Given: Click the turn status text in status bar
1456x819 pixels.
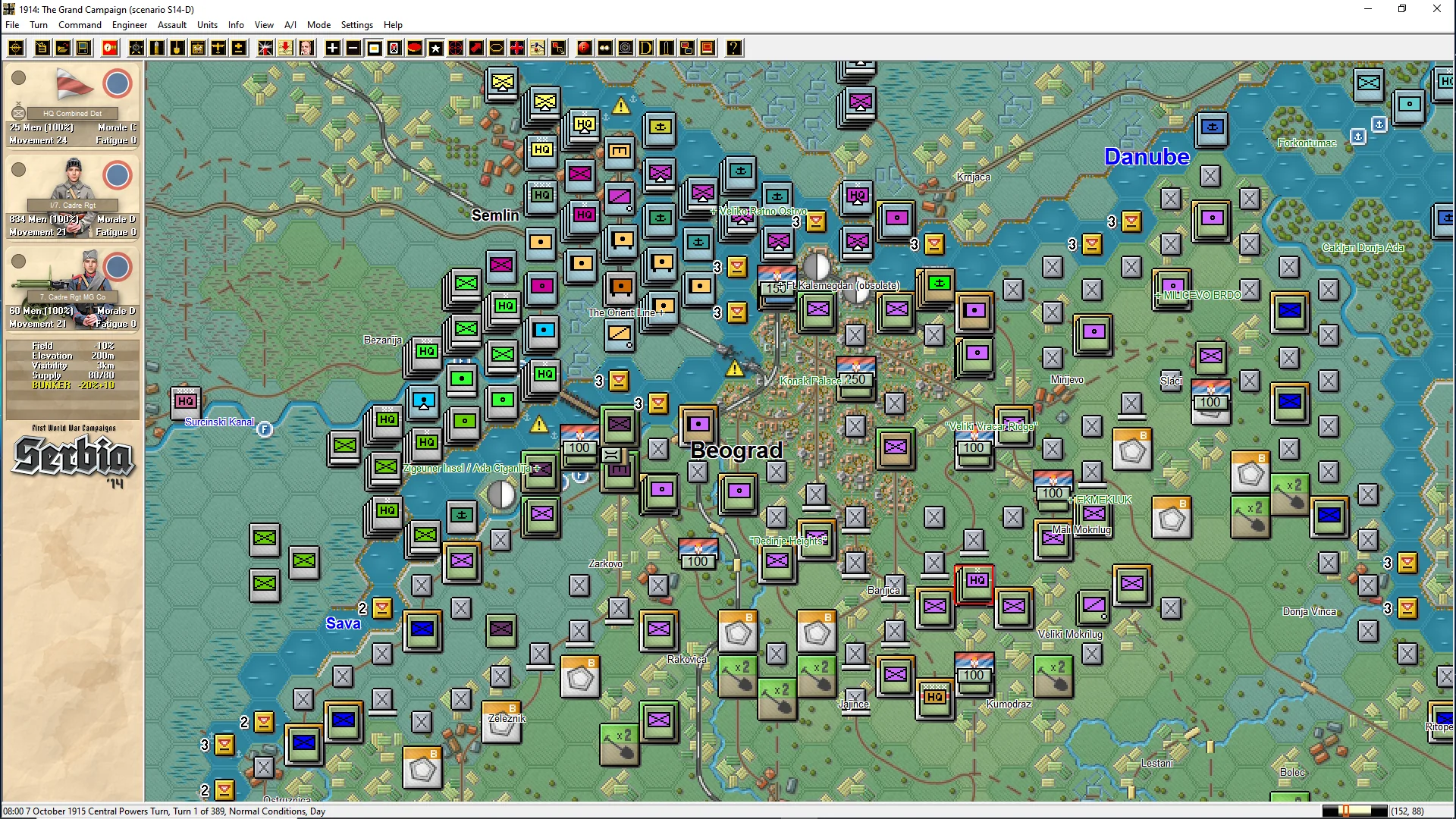Looking at the screenshot, I should pyautogui.click(x=165, y=811).
